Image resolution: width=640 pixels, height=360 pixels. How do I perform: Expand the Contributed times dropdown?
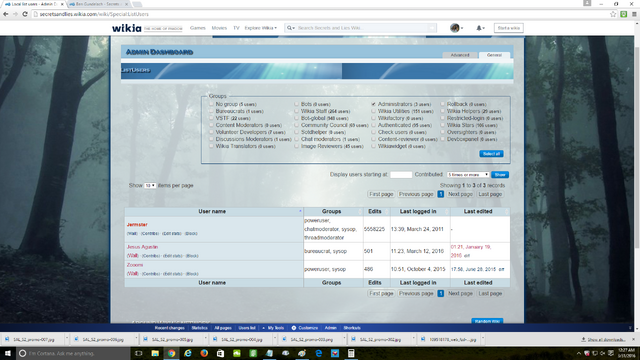pos(468,174)
